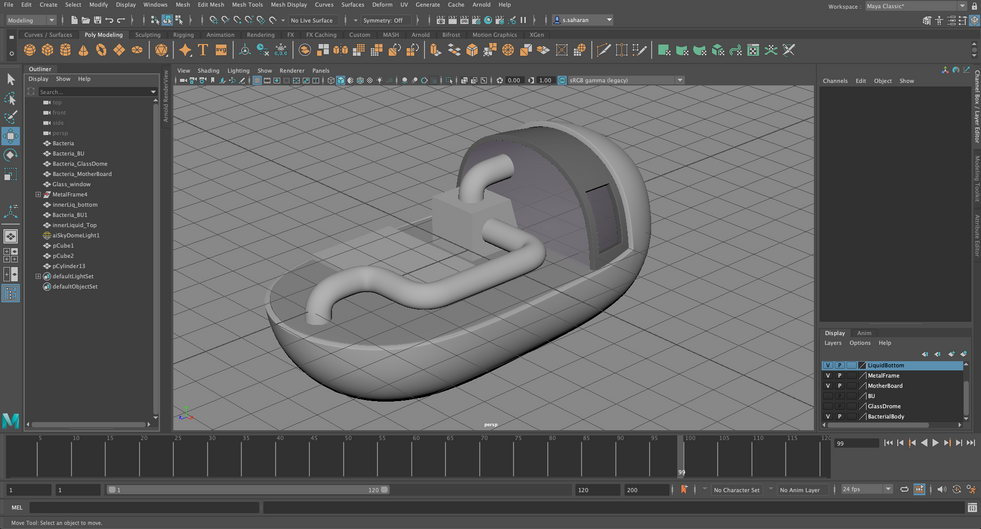Click the platonic solid shelf icon
981x529 pixels.
(x=161, y=50)
